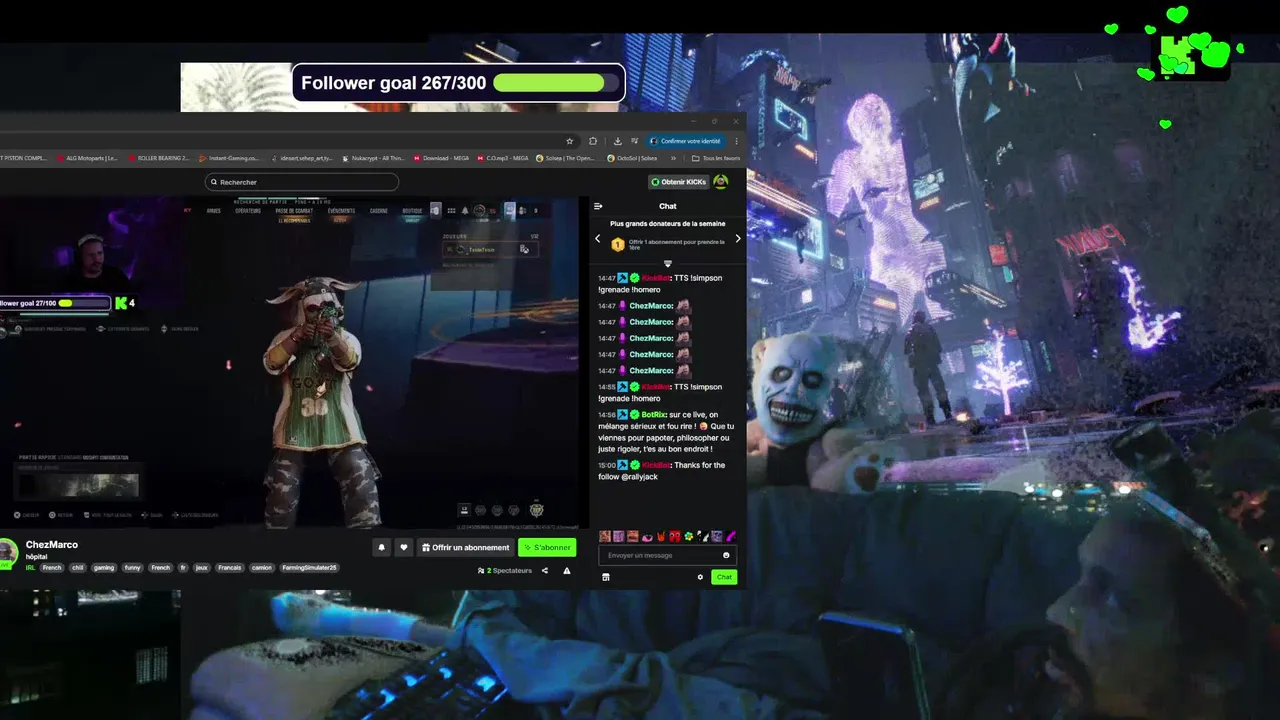Show next top donor with right chevron
Viewport: 1280px width, 720px height.
(738, 239)
